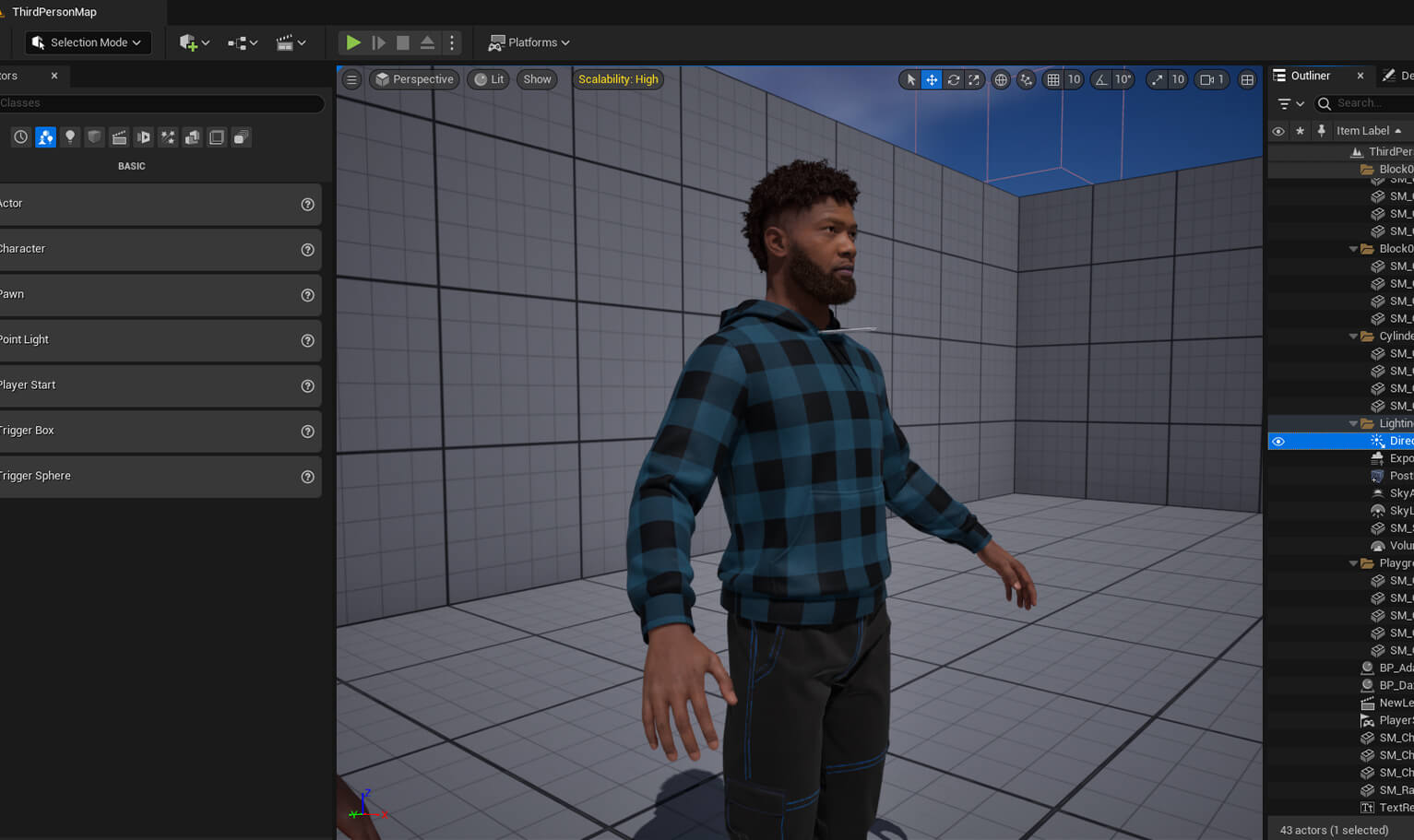Screen dimensions: 1414x840
Task: Select Volumes category icon
Action: pyautogui.click(x=217, y=137)
